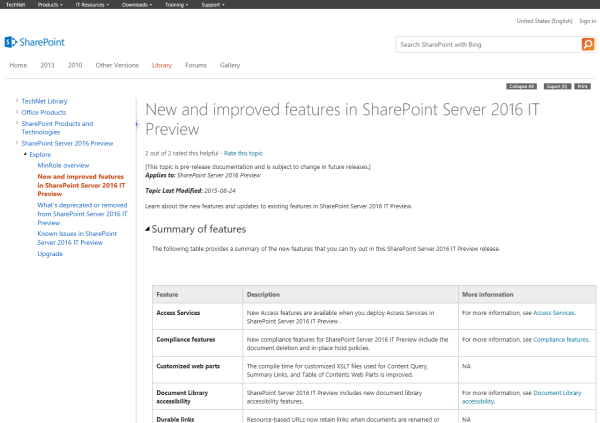Open the IT Resources dropdown menu
Image resolution: width=600 pixels, height=423 pixels.
click(x=101, y=4)
